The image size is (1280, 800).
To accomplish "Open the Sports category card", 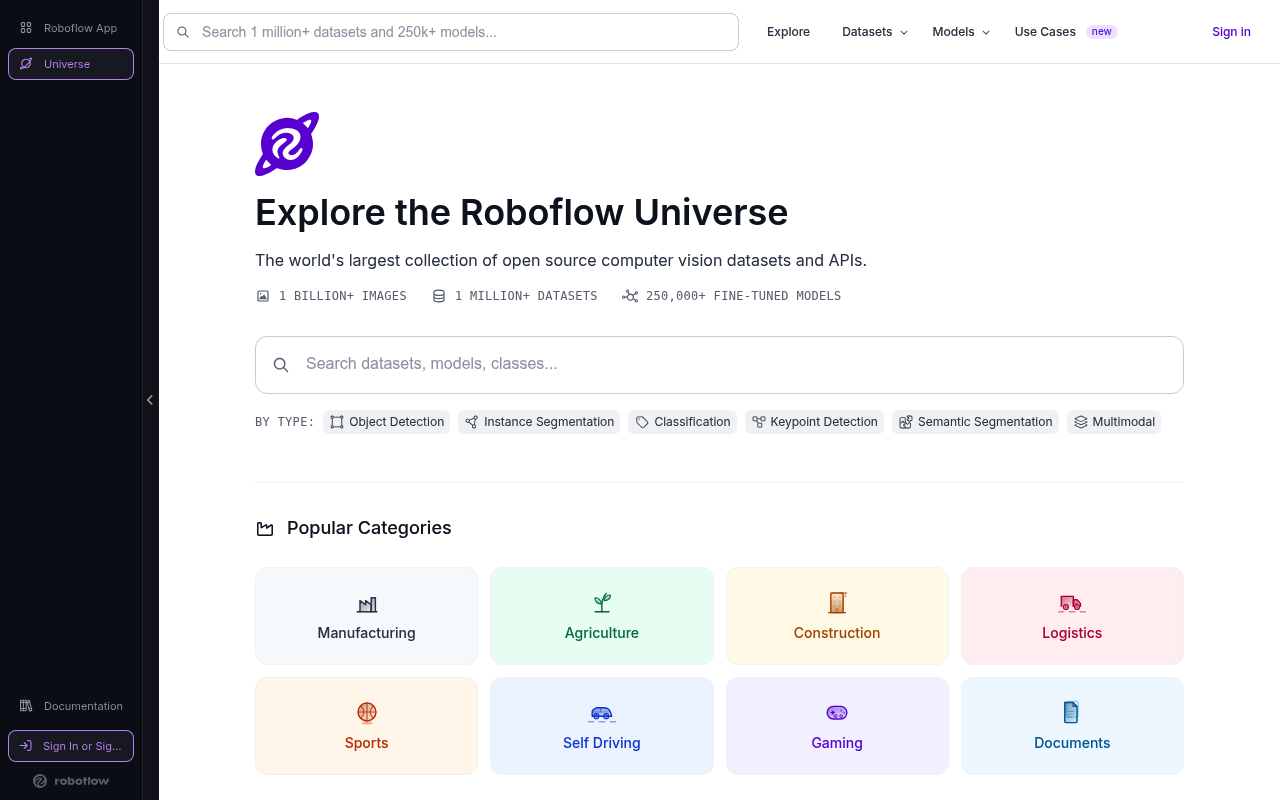I will coord(366,726).
